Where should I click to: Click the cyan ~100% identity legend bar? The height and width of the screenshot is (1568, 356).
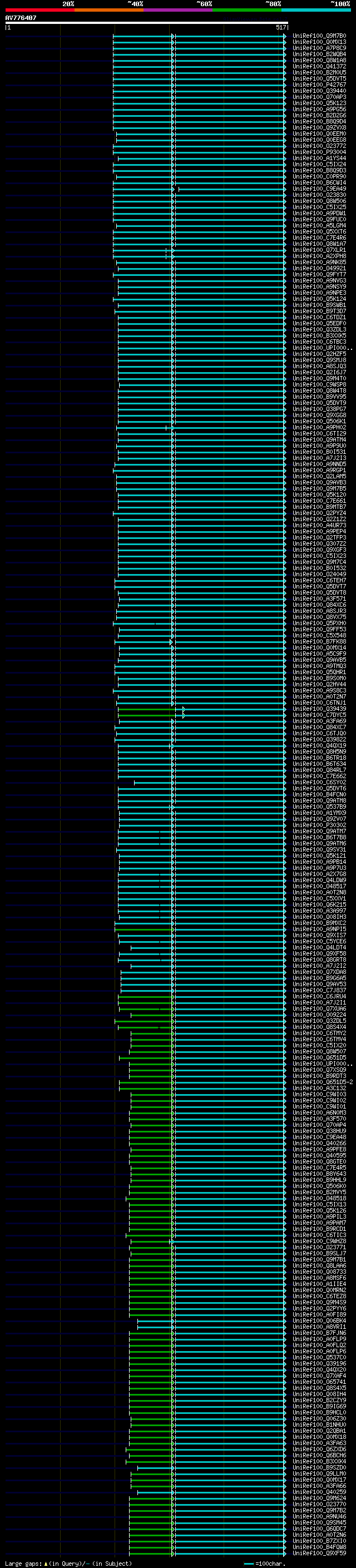tap(316, 10)
